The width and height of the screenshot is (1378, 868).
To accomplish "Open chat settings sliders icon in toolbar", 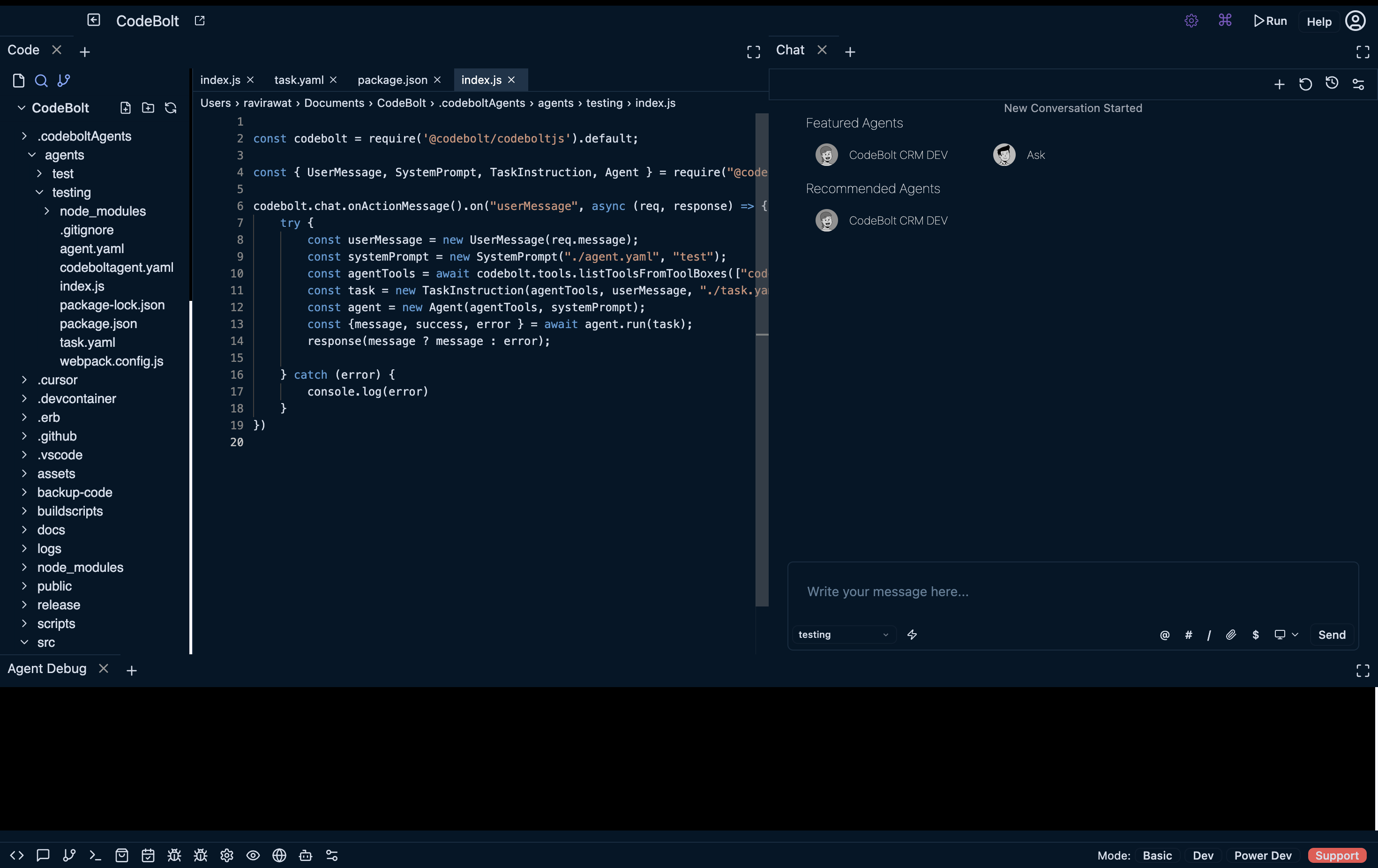I will [1358, 85].
